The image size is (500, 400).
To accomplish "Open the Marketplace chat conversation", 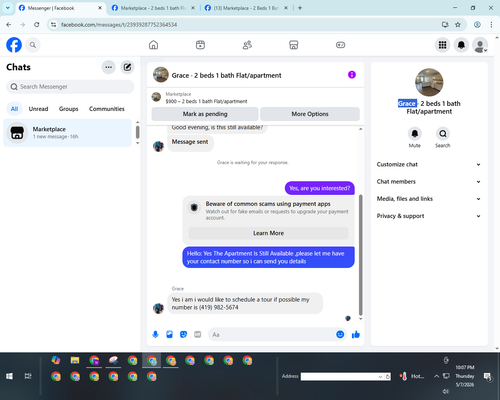I will [x=68, y=133].
